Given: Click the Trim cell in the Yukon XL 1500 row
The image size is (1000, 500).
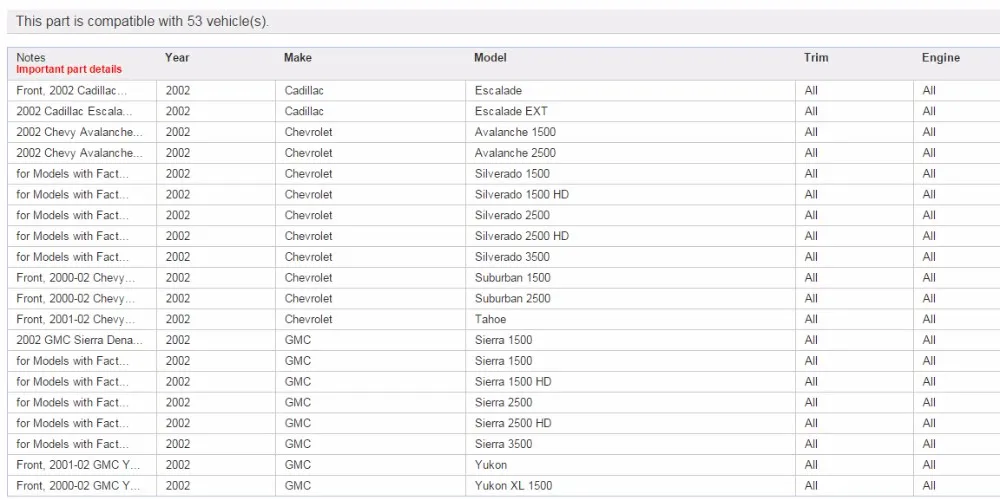Looking at the screenshot, I should click(854, 485).
